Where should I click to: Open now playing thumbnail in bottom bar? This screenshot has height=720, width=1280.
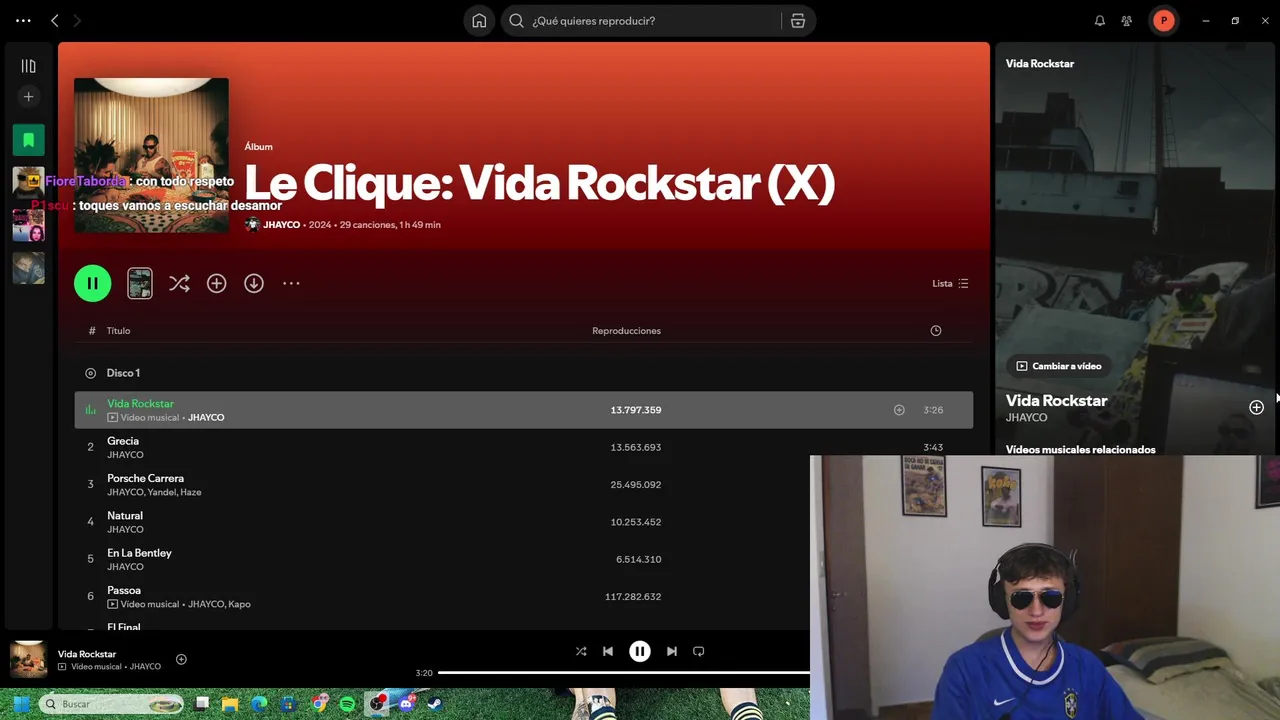[28, 660]
